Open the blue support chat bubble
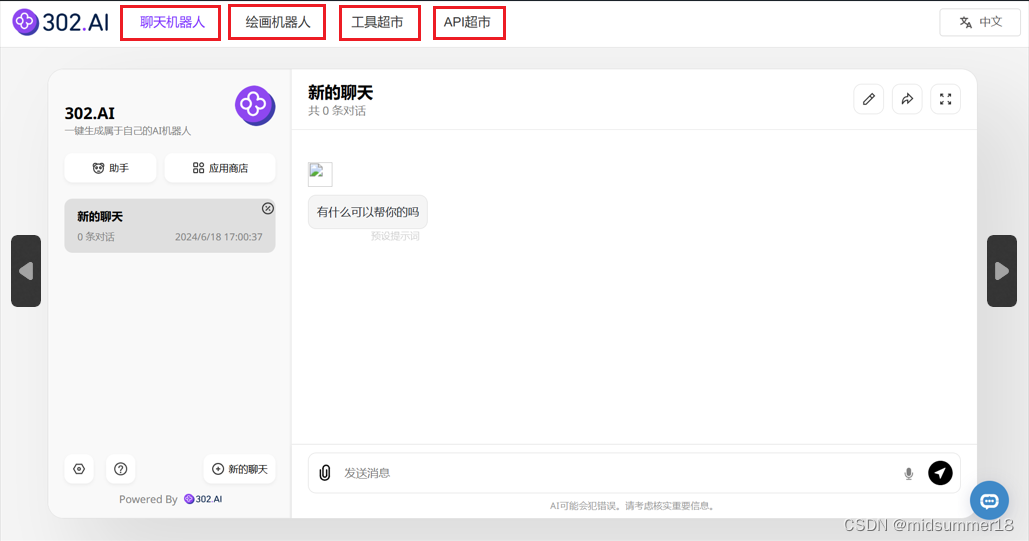The image size is (1029, 541). pos(989,500)
